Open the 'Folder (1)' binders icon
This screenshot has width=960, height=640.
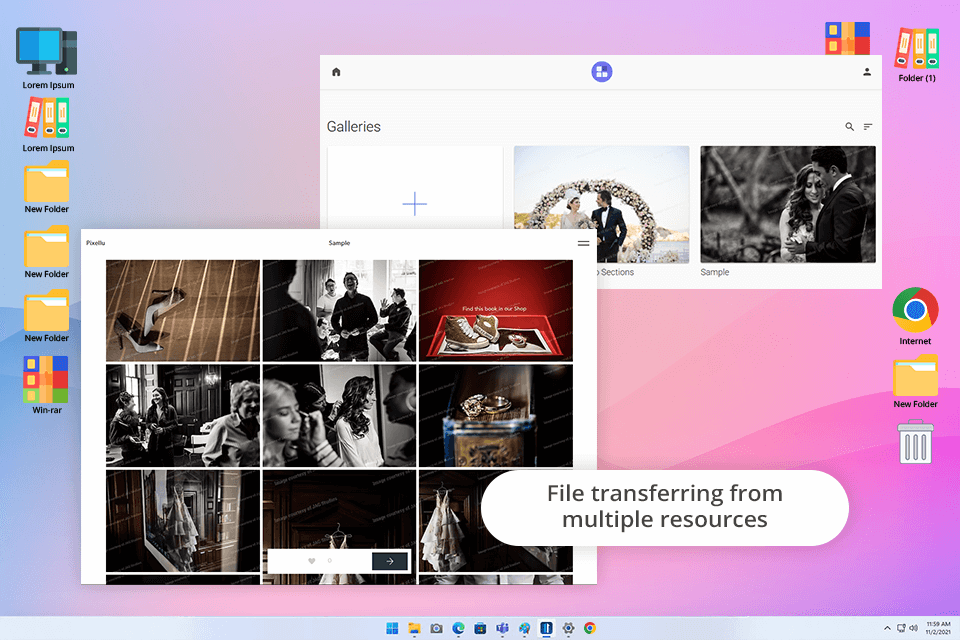917,55
